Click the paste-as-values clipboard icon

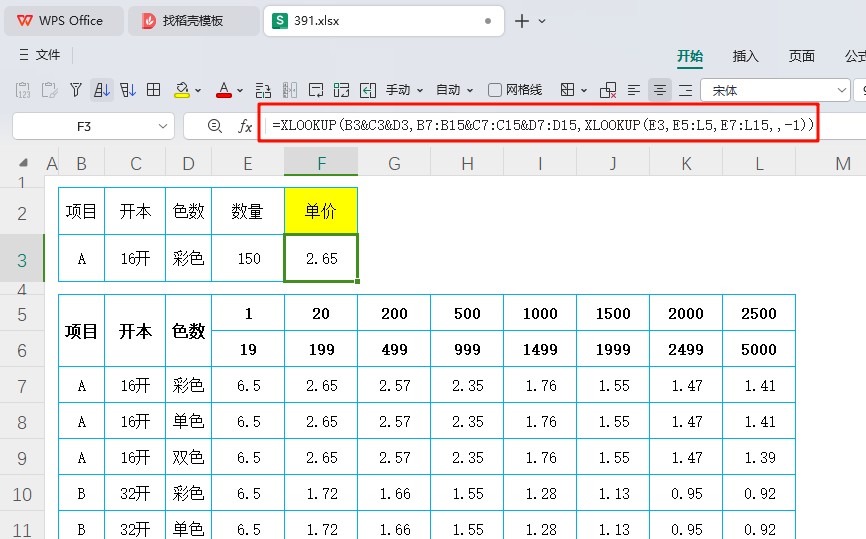[x=23, y=90]
